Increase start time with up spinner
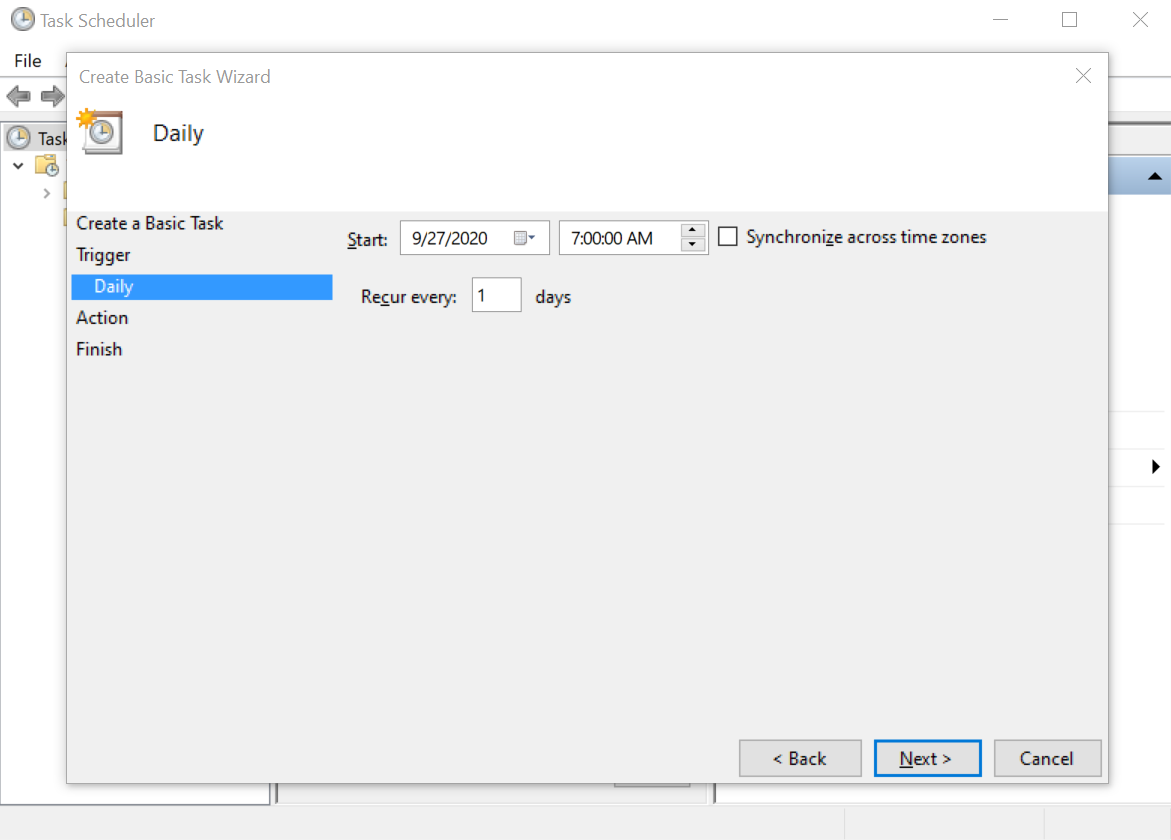 coord(693,230)
